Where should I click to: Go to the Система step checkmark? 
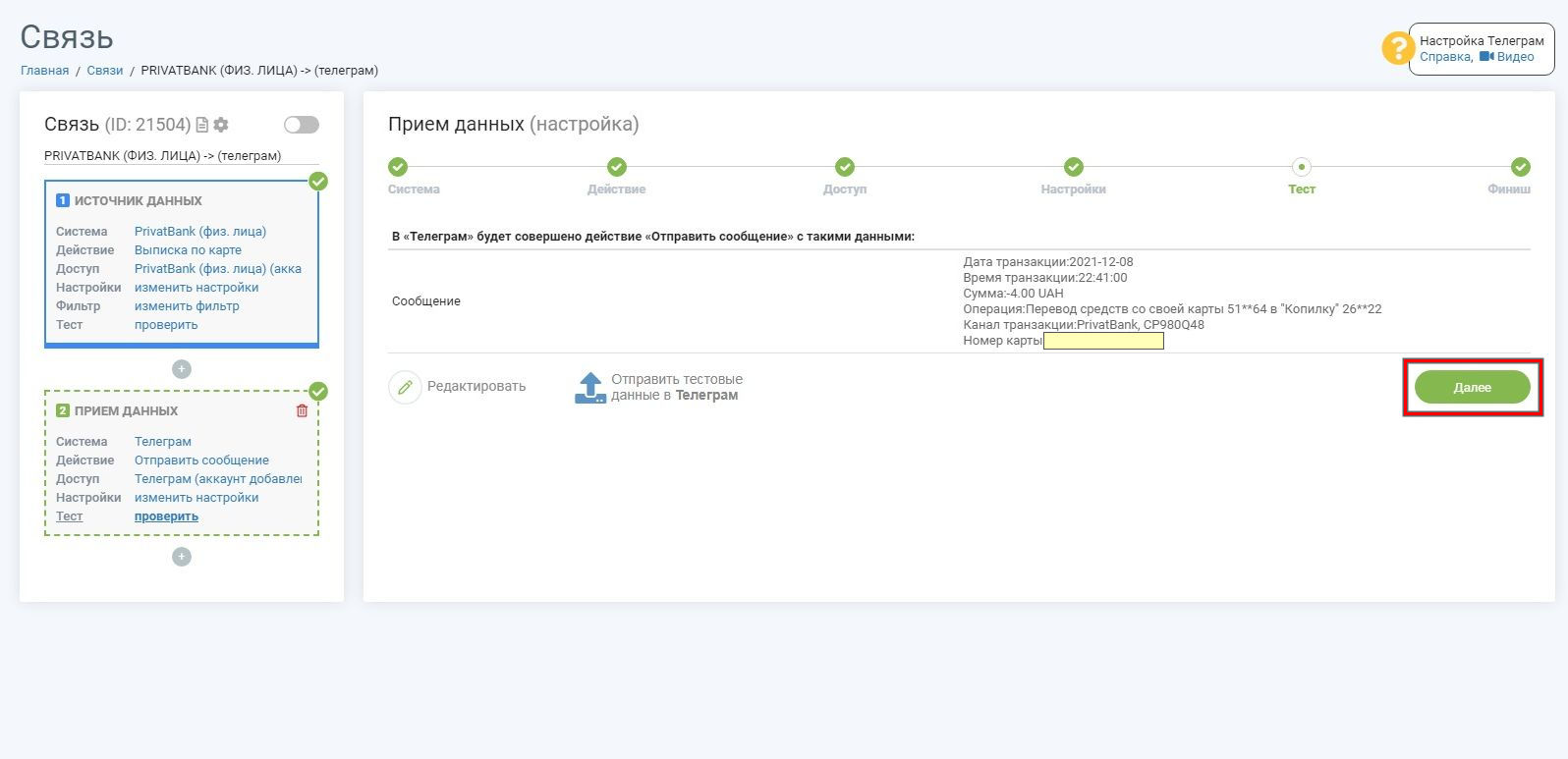pyautogui.click(x=398, y=167)
